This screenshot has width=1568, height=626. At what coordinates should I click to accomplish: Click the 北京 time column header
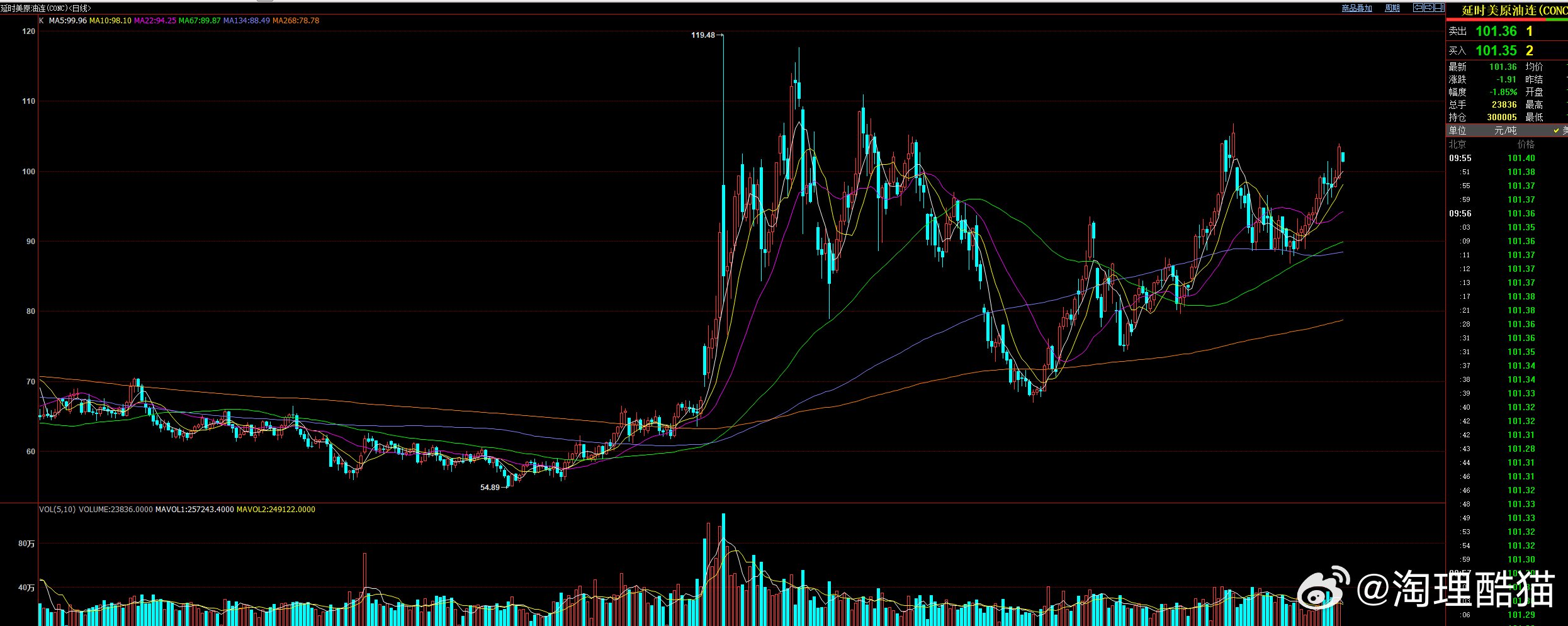click(x=1457, y=144)
